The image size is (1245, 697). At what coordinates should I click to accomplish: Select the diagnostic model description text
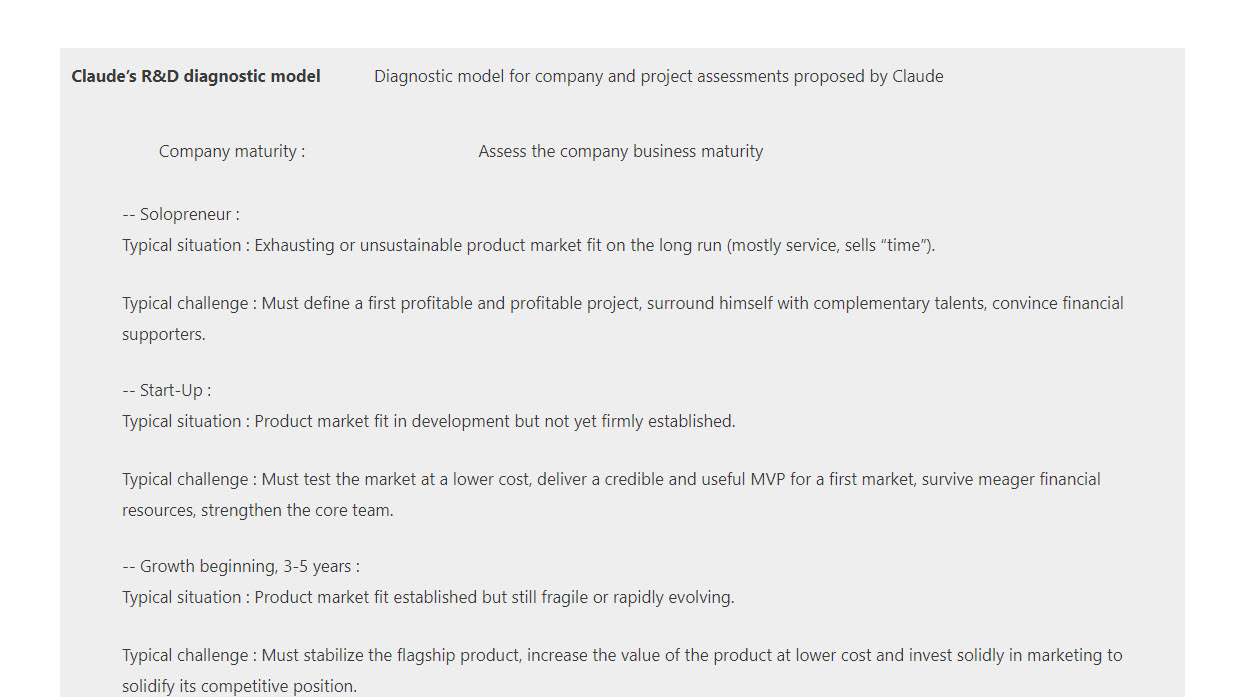point(659,76)
